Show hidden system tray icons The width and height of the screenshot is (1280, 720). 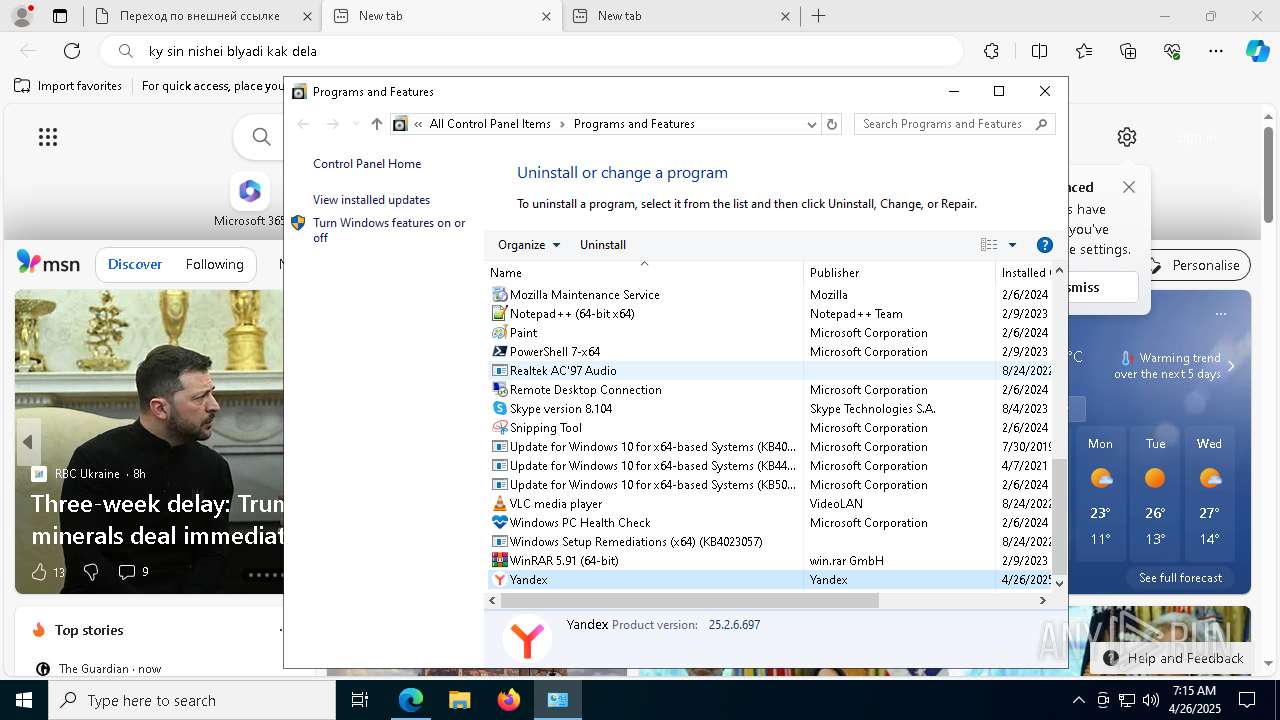[x=1078, y=700]
